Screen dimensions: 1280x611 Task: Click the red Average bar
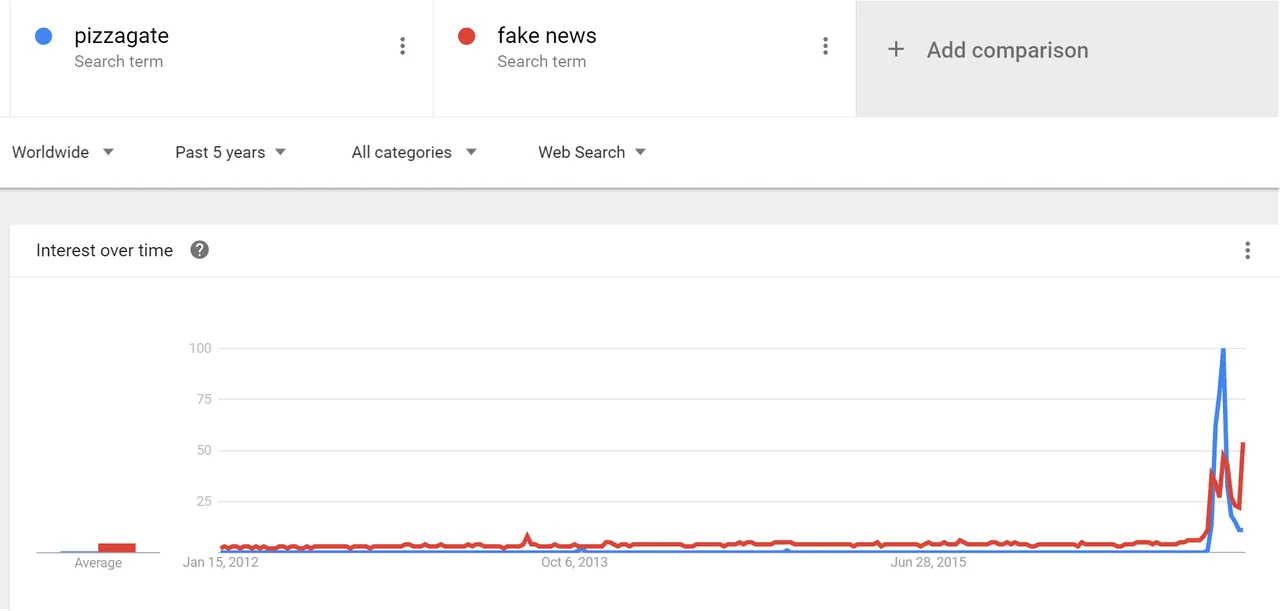(116, 547)
